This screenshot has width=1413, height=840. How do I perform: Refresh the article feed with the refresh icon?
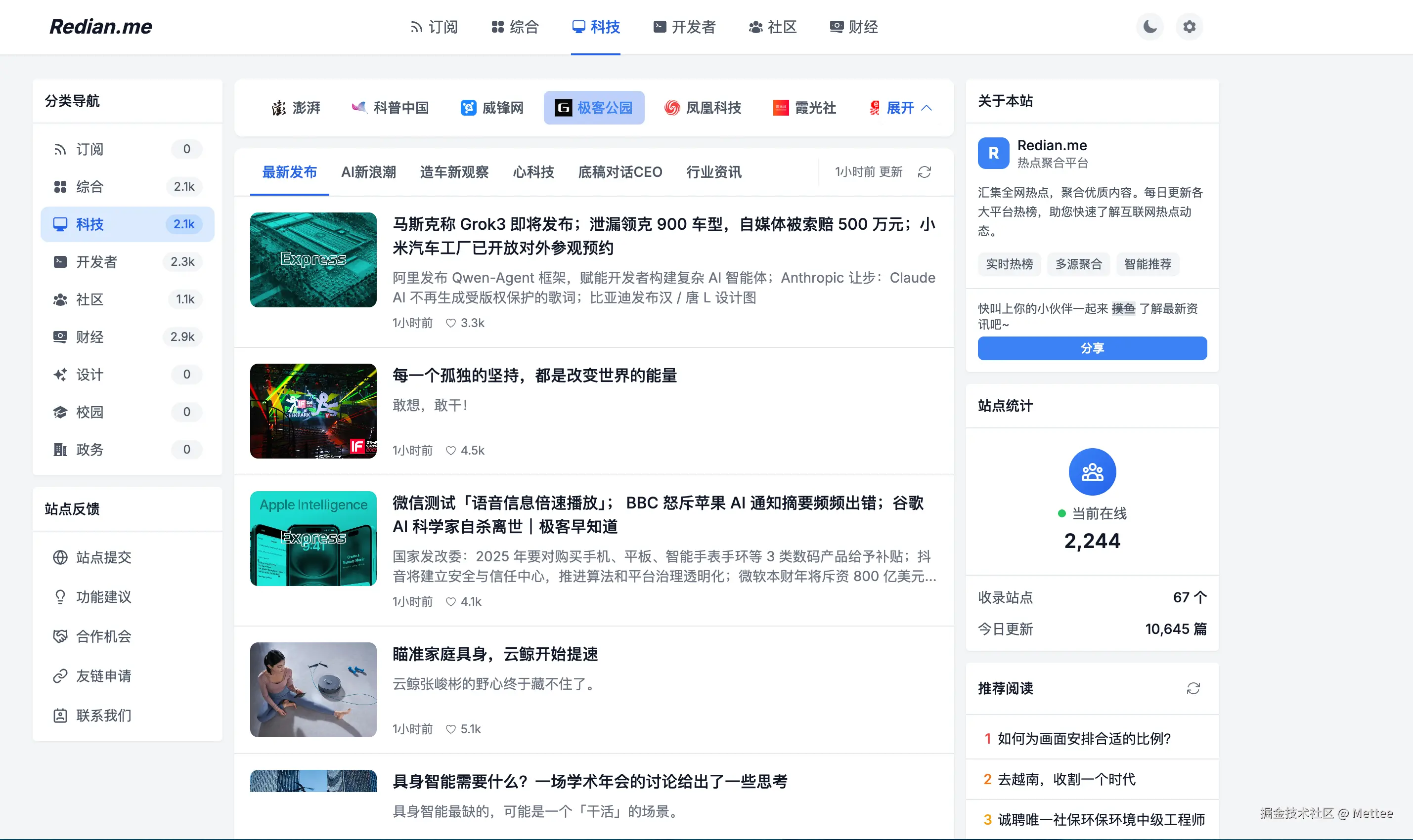click(x=924, y=172)
